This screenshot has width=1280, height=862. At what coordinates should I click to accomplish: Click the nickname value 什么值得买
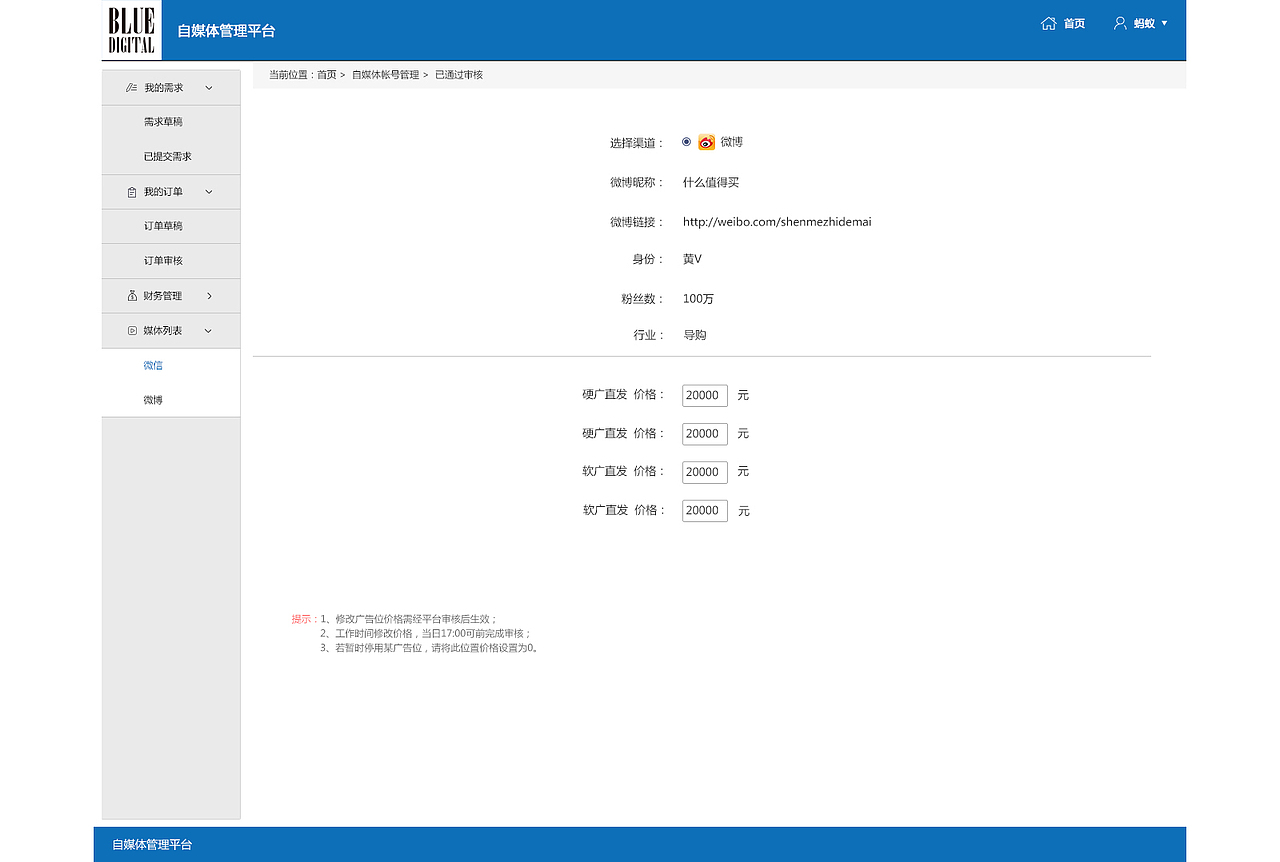(x=711, y=183)
